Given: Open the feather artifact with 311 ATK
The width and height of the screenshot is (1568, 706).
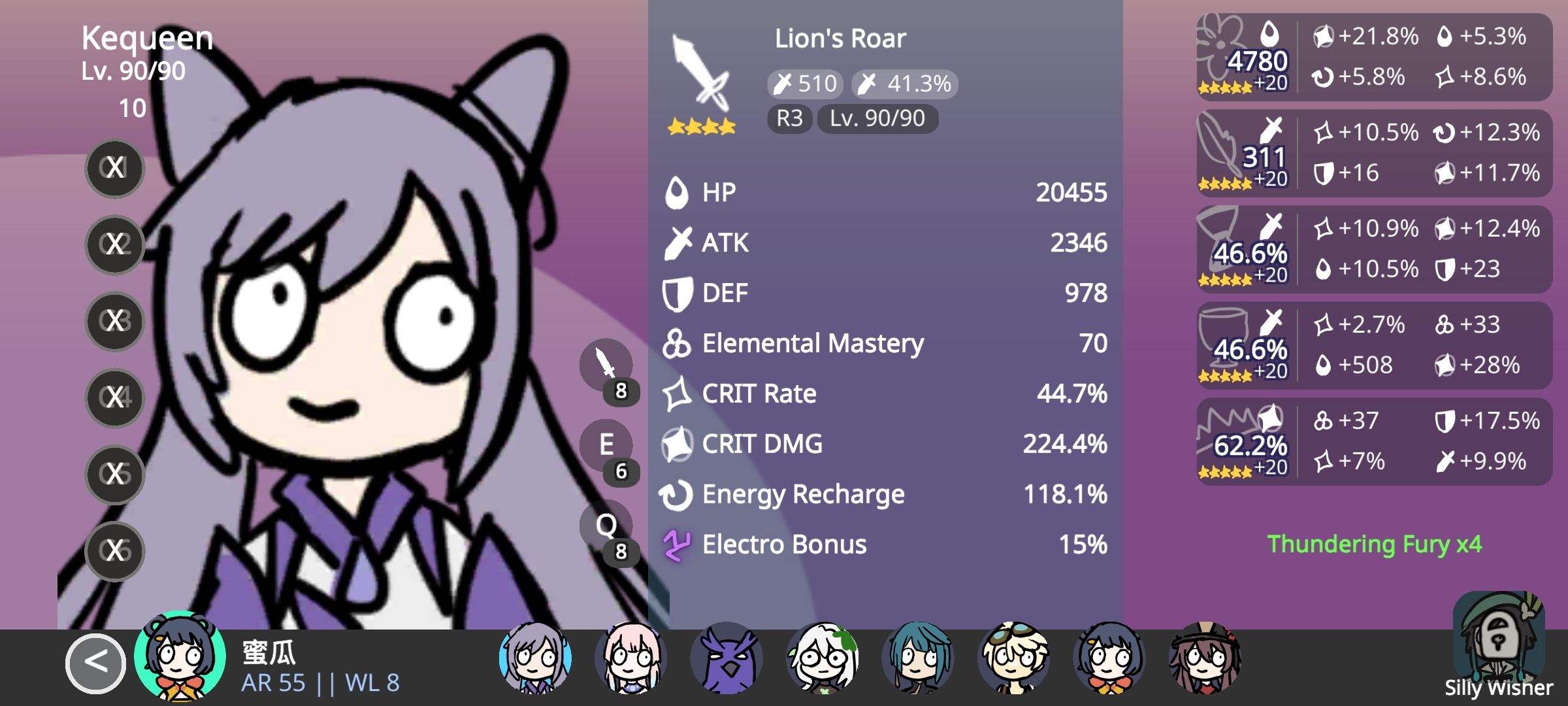Looking at the screenshot, I should (1375, 153).
